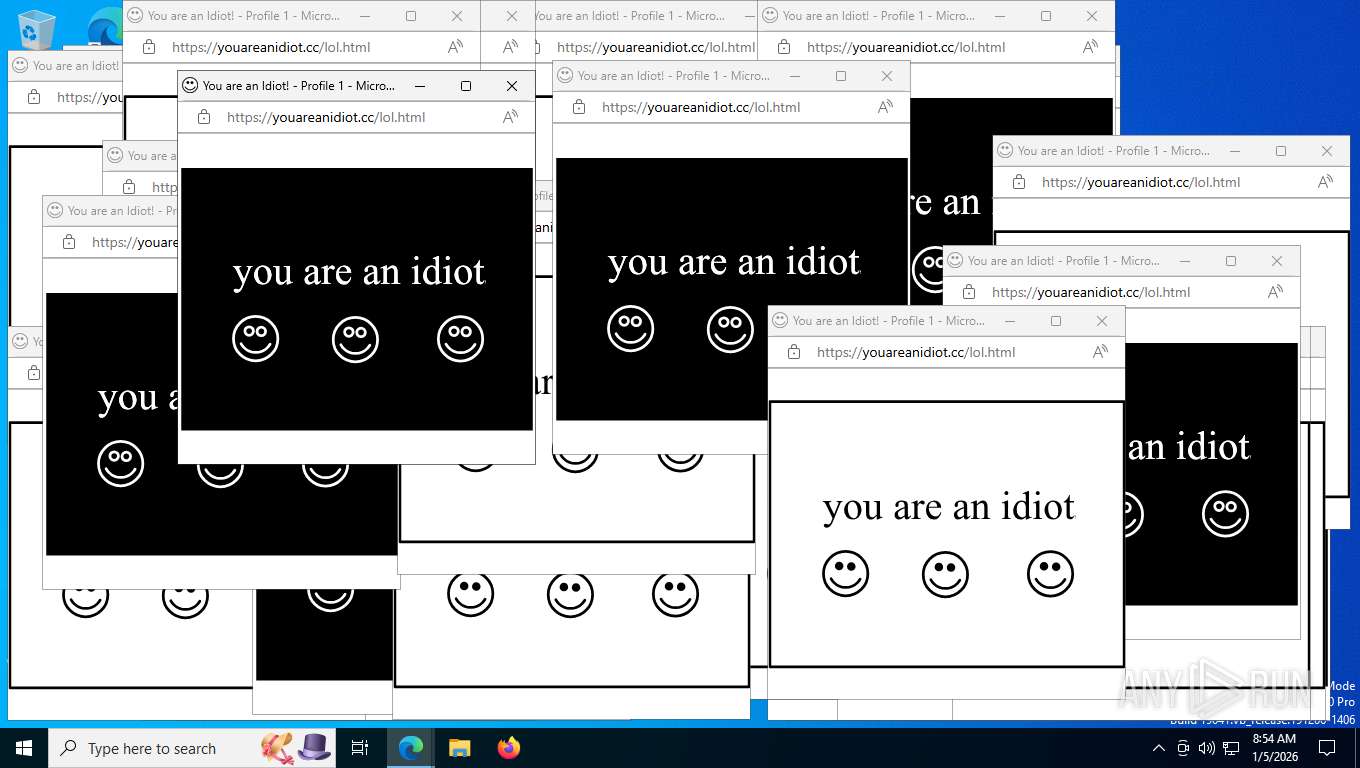
Task: Click 'an idiot' text on the partially hidden black page
Action: pyautogui.click(x=1189, y=447)
